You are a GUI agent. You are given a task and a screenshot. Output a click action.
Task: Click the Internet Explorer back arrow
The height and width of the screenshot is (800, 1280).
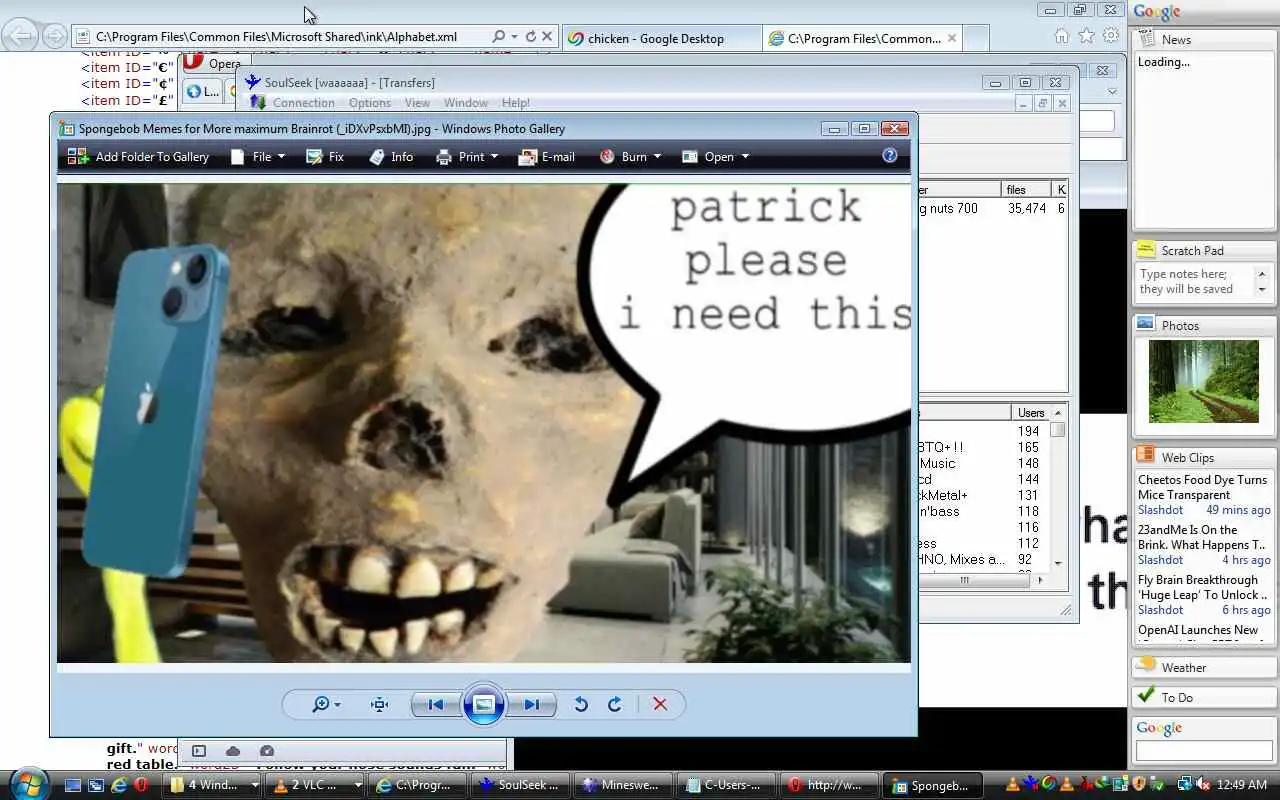pos(20,36)
